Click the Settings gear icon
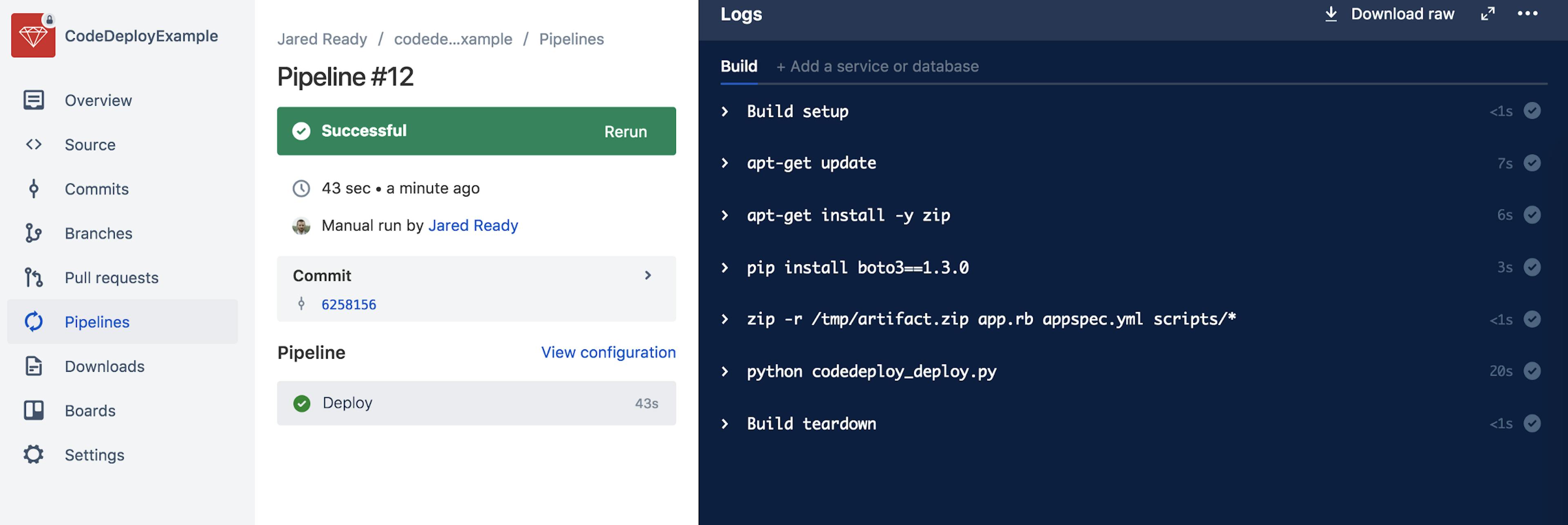Viewport: 1568px width, 525px height. tap(33, 454)
